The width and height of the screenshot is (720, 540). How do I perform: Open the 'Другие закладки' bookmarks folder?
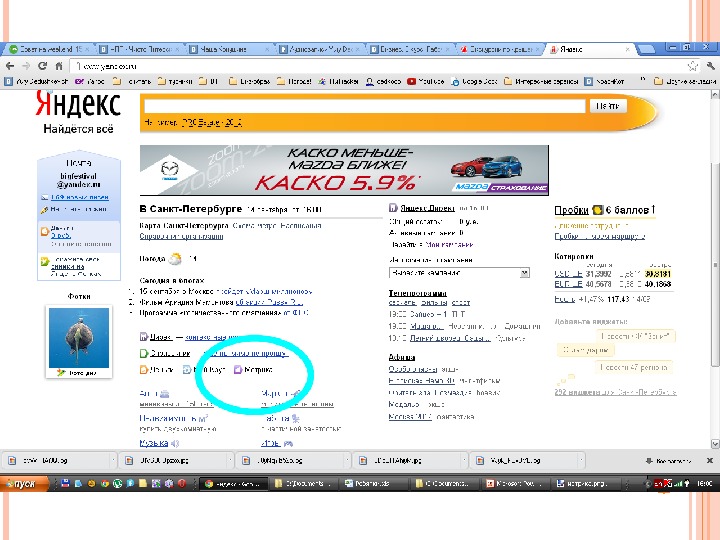685,81
